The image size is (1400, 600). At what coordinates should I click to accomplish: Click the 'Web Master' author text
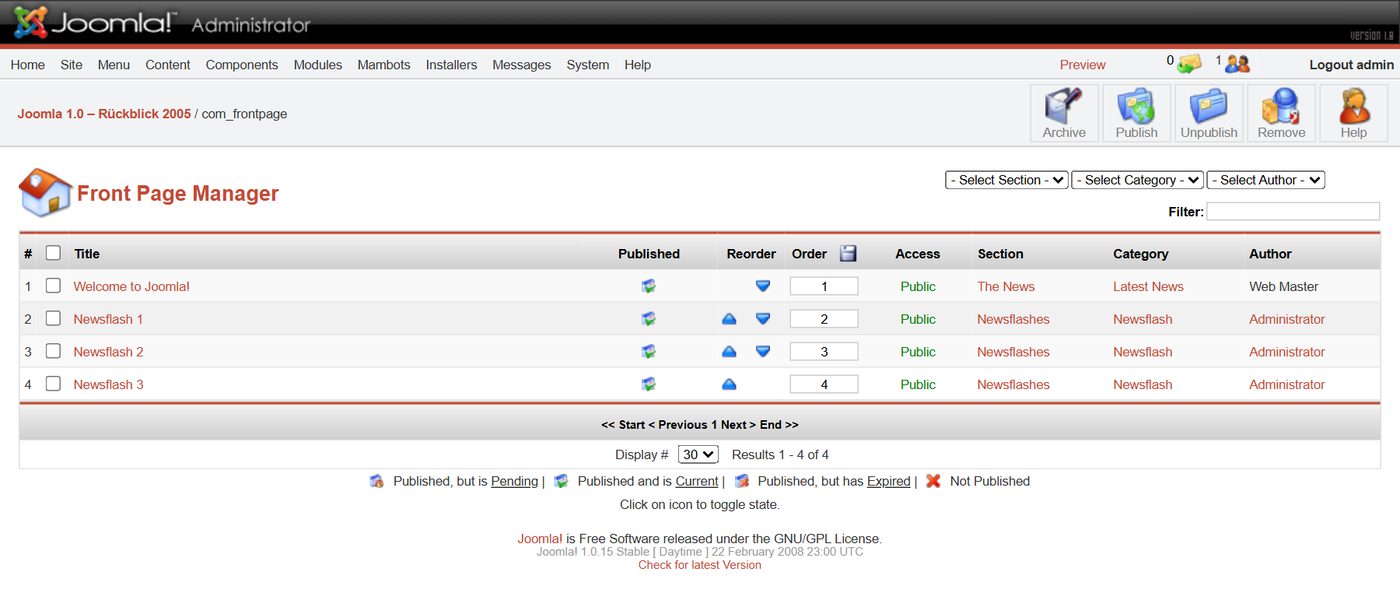click(x=1284, y=286)
